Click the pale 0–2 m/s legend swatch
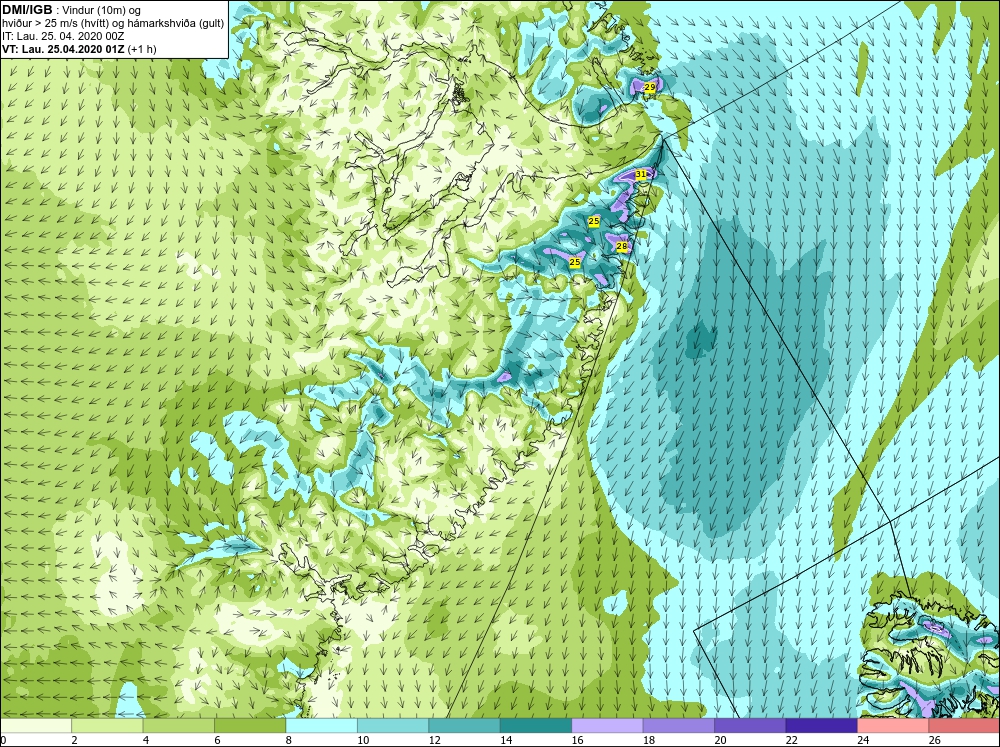This screenshot has width=1000, height=747. pyautogui.click(x=36, y=725)
